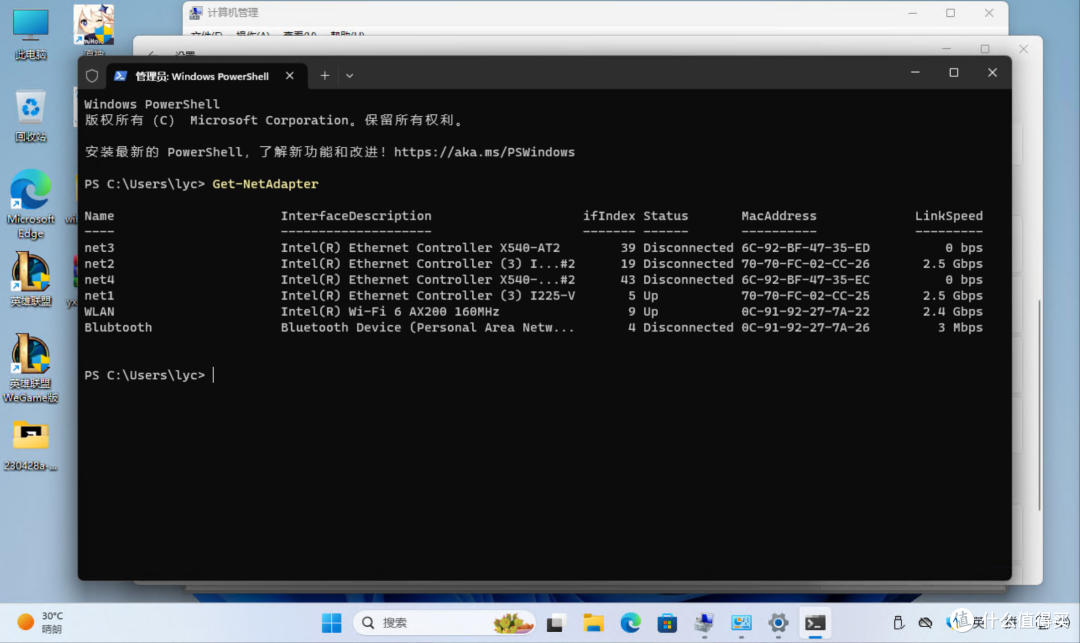Select the net1 adapter name
The image size is (1080, 643).
pyautogui.click(x=99, y=295)
